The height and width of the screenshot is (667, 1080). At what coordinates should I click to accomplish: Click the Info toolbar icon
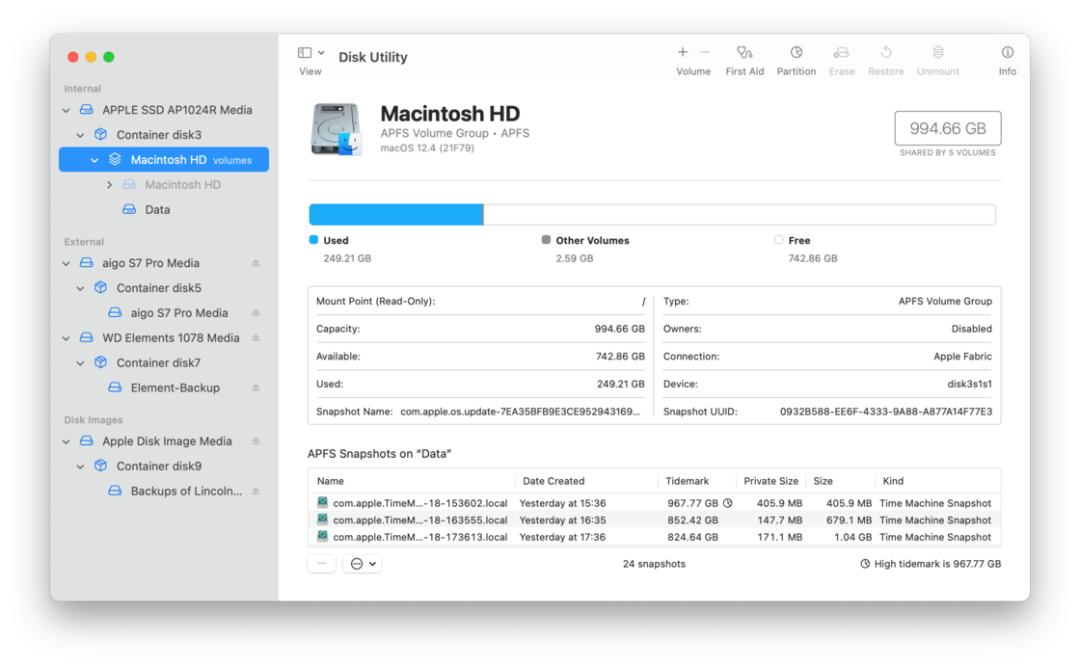point(1007,53)
